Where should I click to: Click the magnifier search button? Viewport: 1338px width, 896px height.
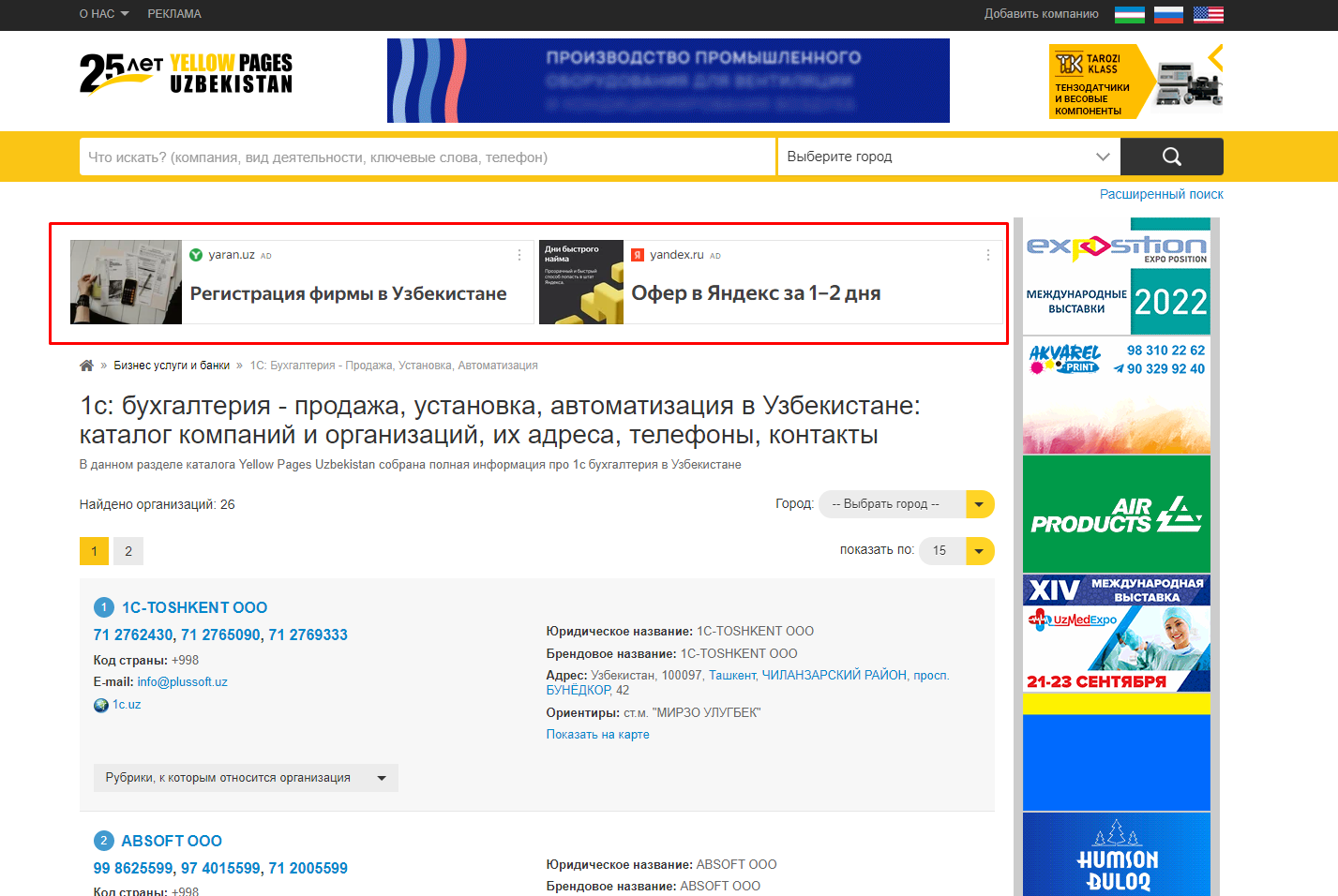click(1171, 157)
